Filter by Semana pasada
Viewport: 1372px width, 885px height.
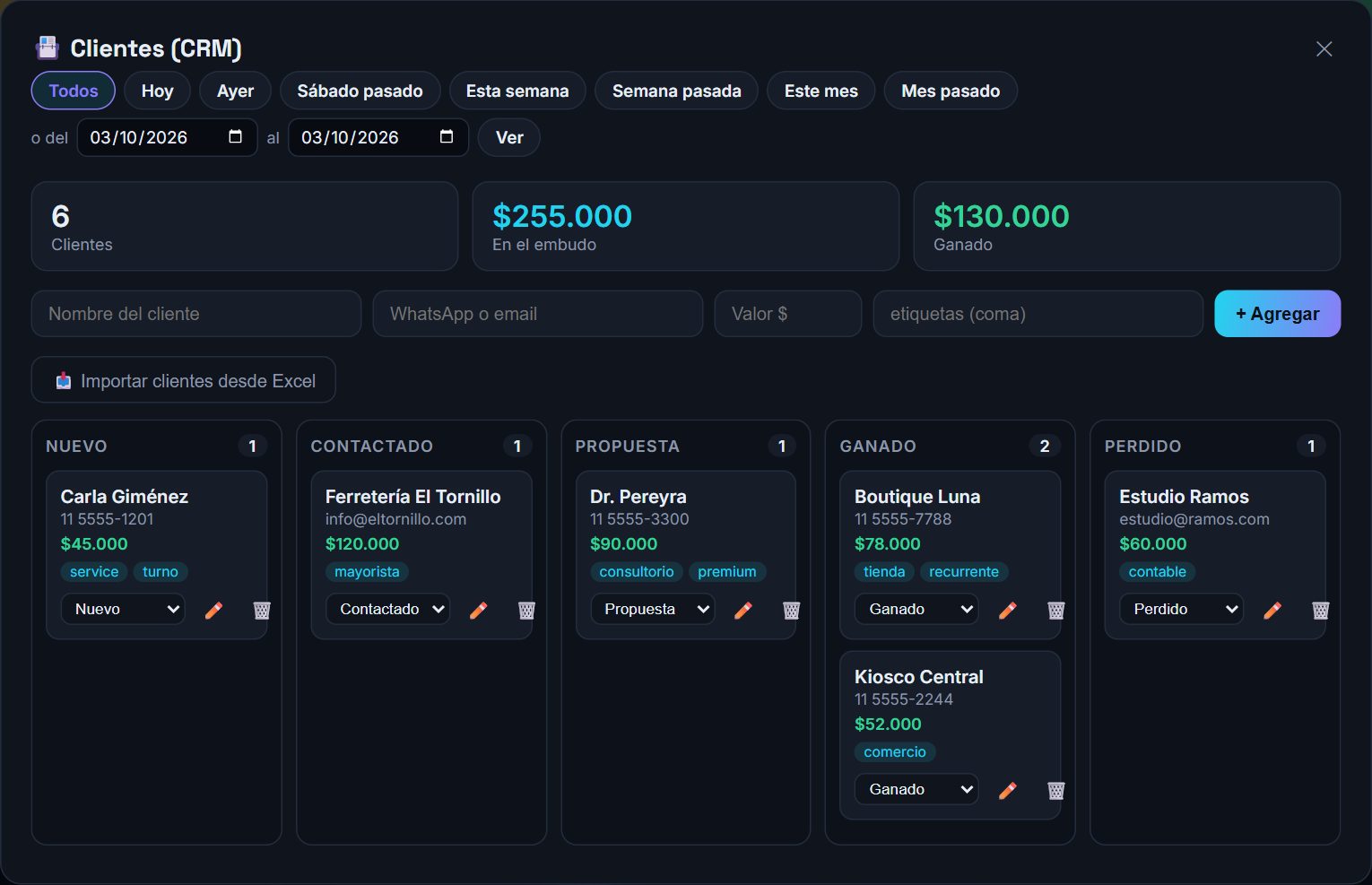coord(677,91)
